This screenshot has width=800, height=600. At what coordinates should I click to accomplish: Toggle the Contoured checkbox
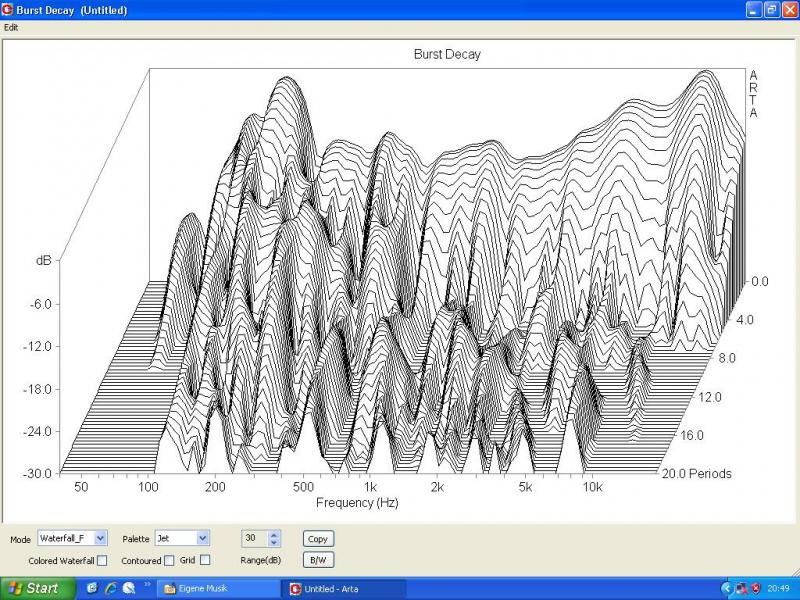(169, 561)
